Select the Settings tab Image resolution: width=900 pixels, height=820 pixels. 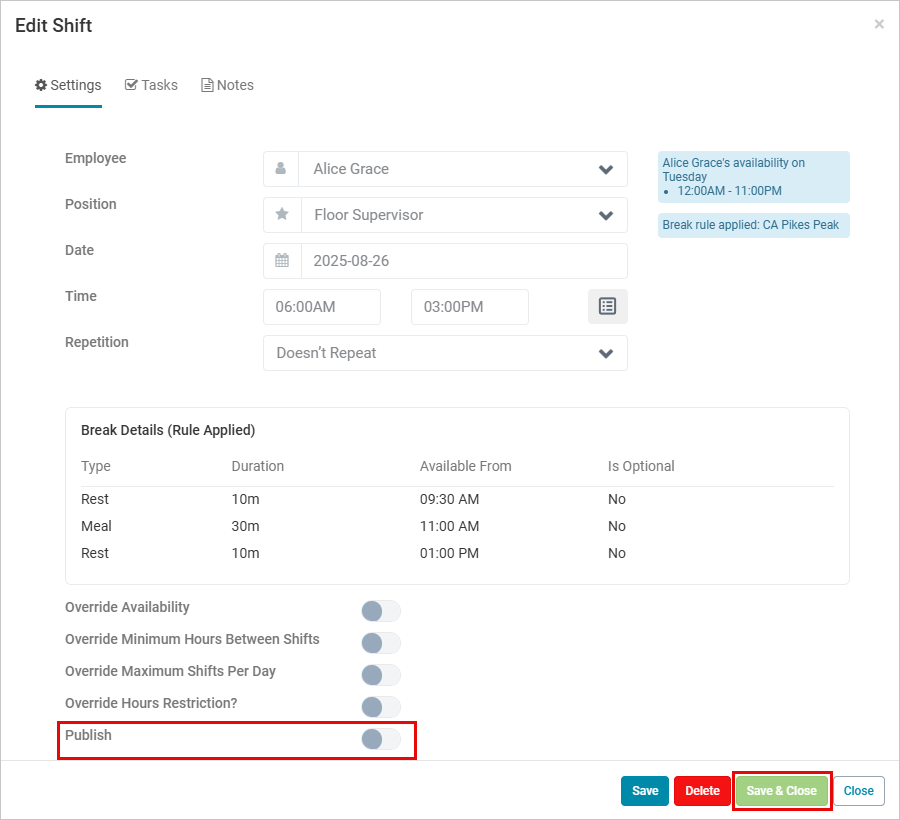(x=68, y=85)
